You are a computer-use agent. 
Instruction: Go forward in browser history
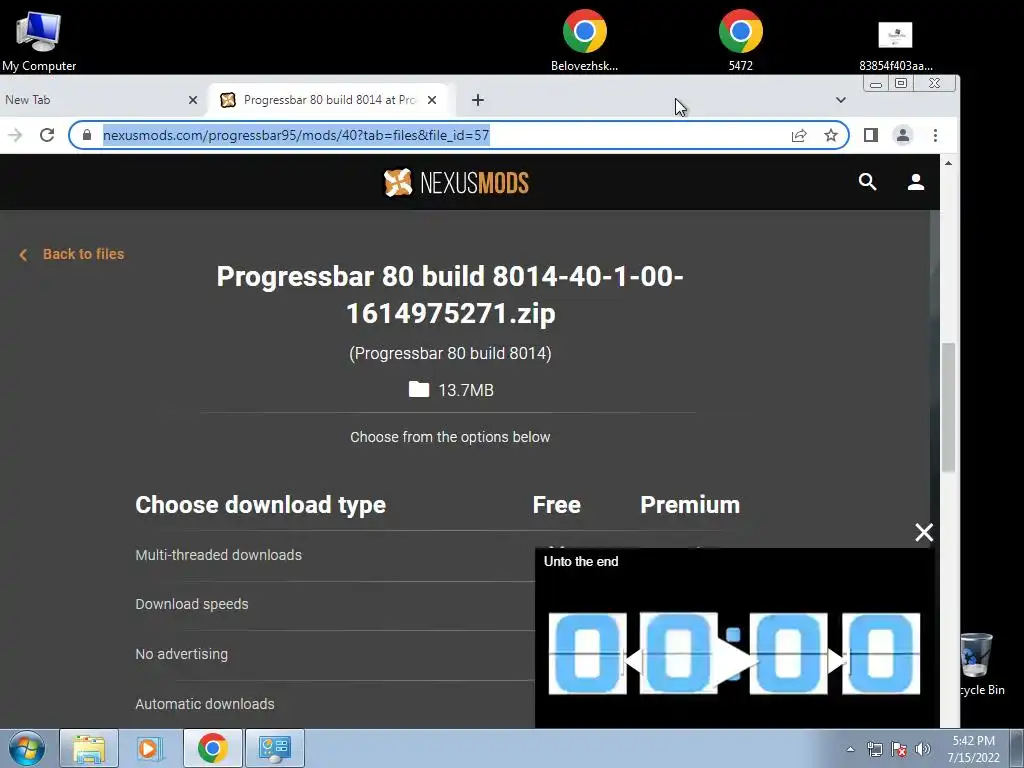tap(15, 135)
